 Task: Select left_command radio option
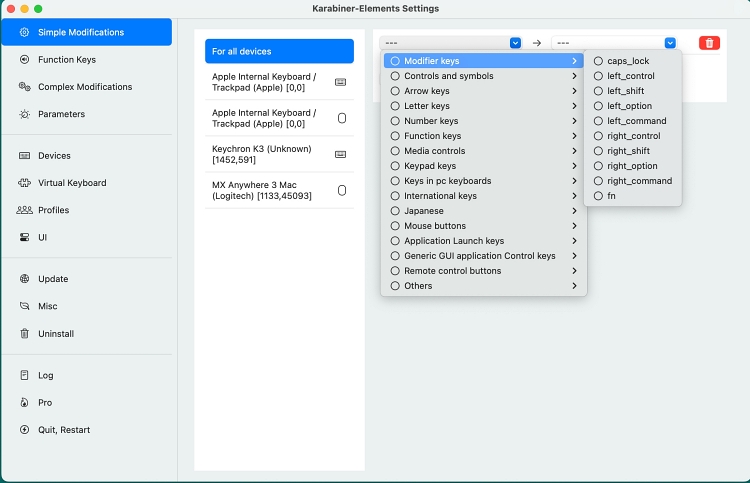(x=598, y=121)
